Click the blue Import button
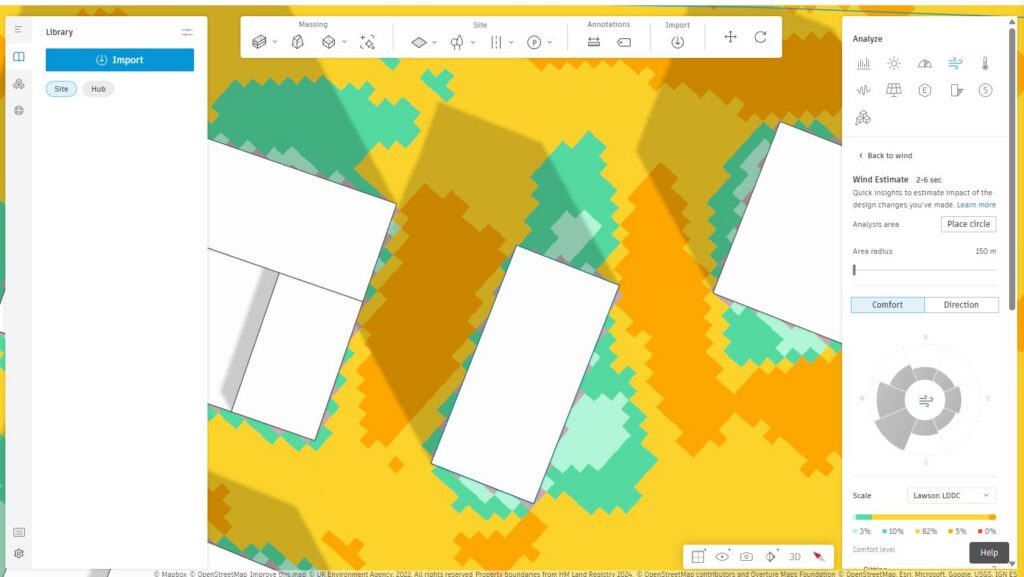Screen dimensions: 1024x577 120,60
